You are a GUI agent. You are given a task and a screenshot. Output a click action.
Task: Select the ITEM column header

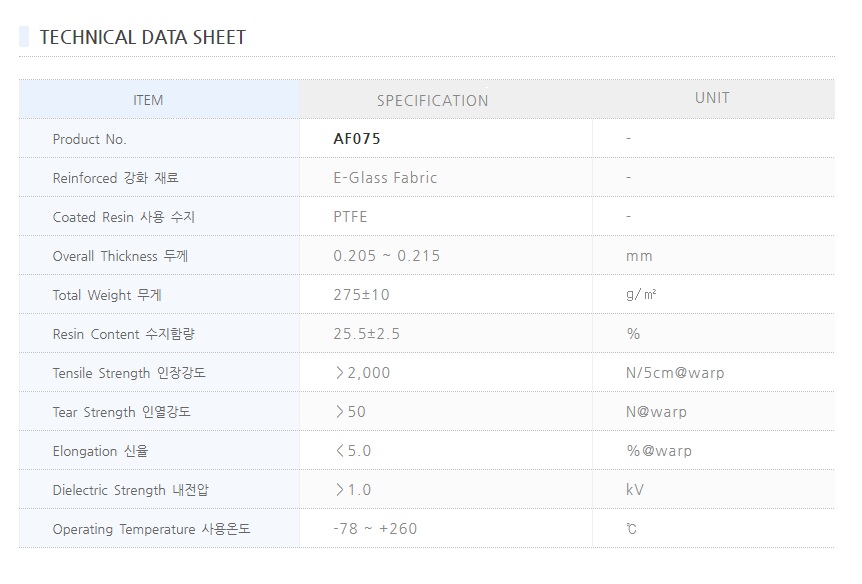click(148, 100)
